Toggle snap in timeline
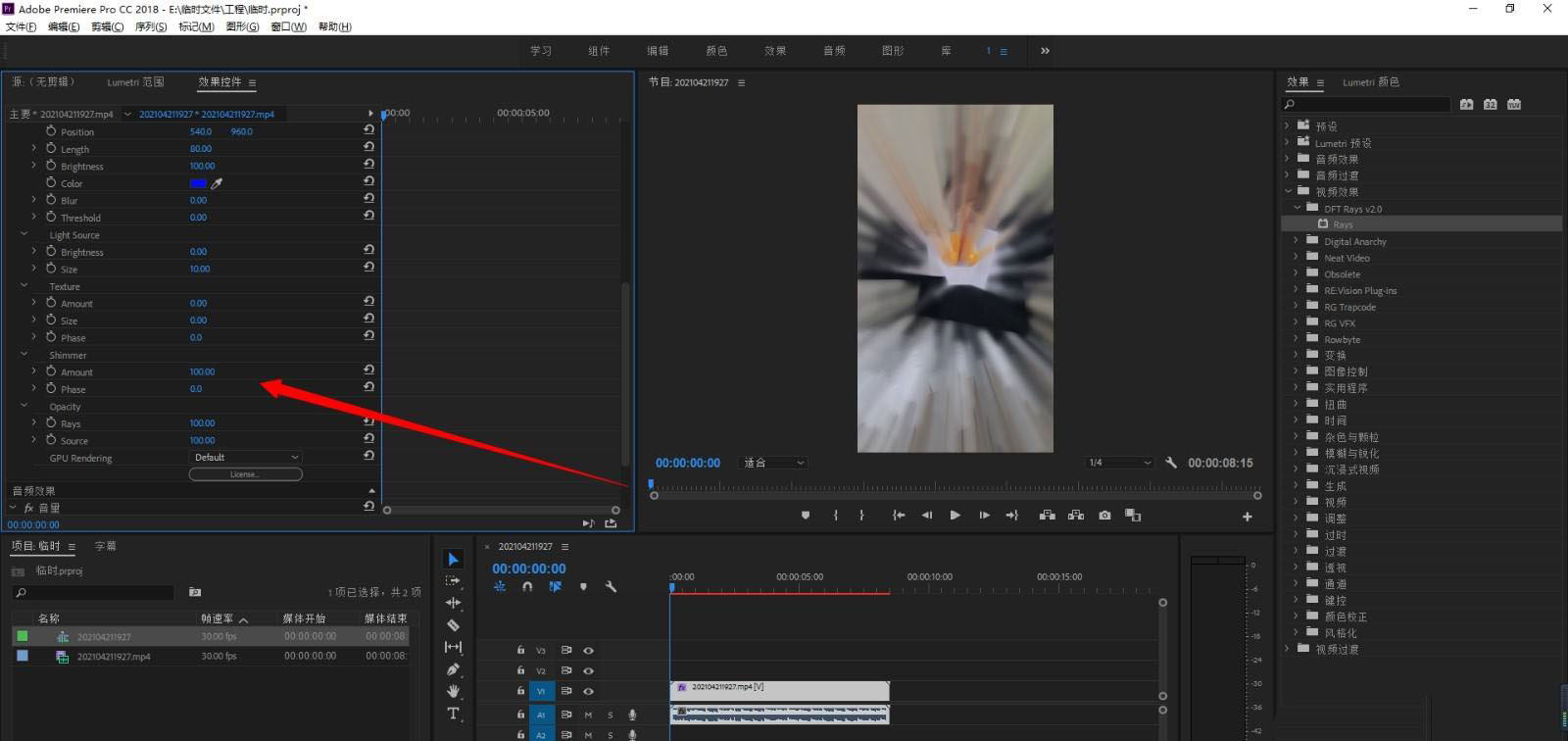Viewport: 1568px width, 741px height. pyautogui.click(x=527, y=587)
